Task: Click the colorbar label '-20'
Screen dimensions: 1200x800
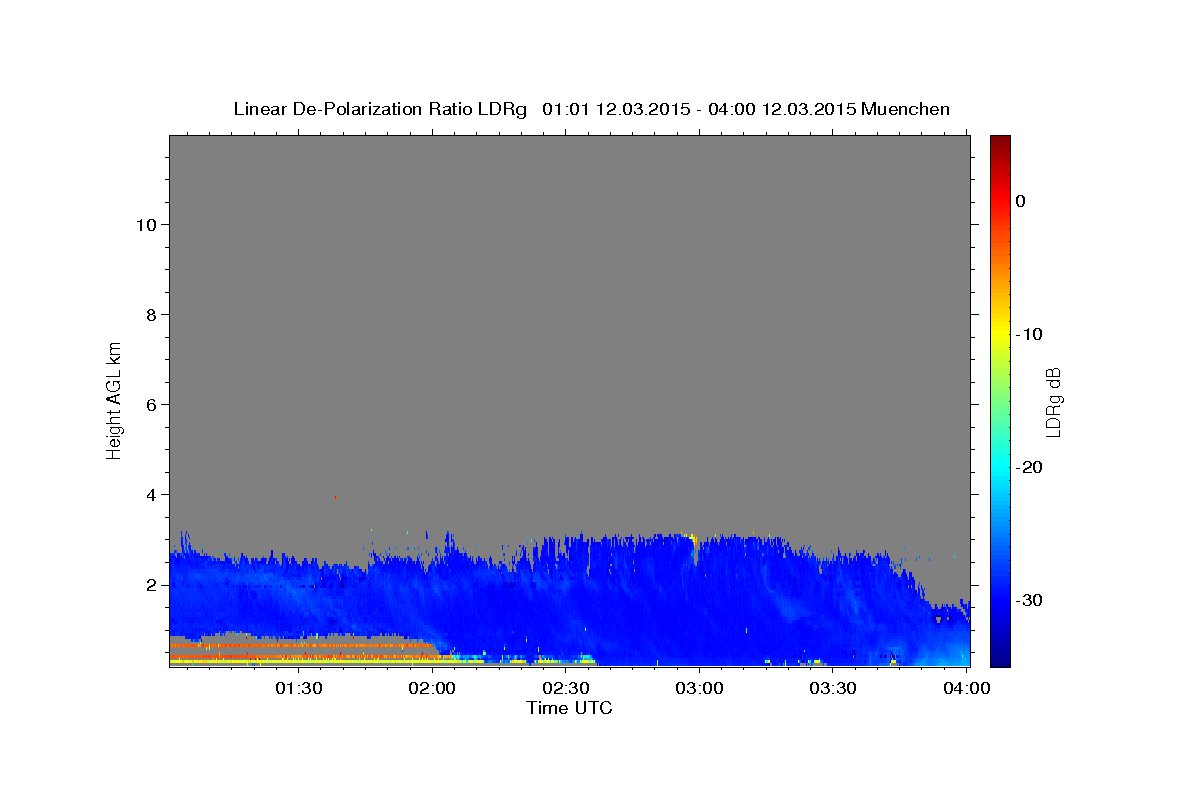Action: pos(1029,467)
